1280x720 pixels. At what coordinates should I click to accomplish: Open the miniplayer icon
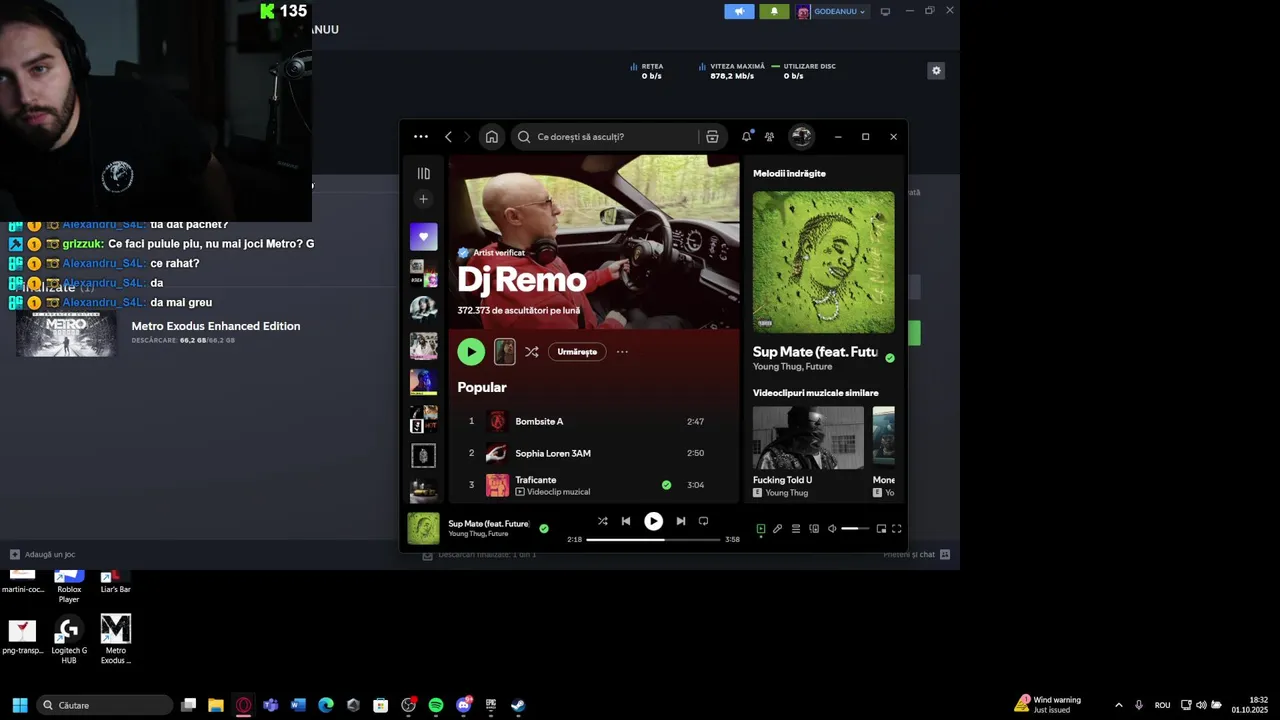[x=881, y=529]
